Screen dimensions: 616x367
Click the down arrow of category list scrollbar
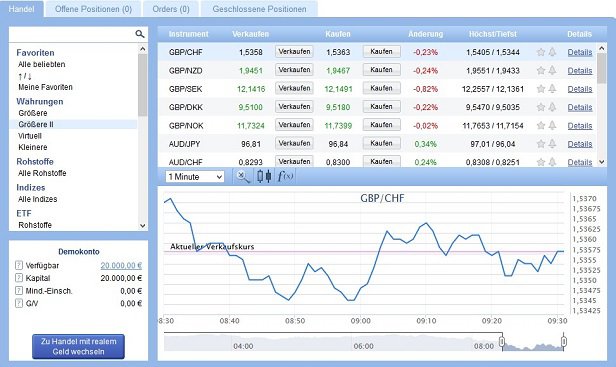[x=143, y=226]
